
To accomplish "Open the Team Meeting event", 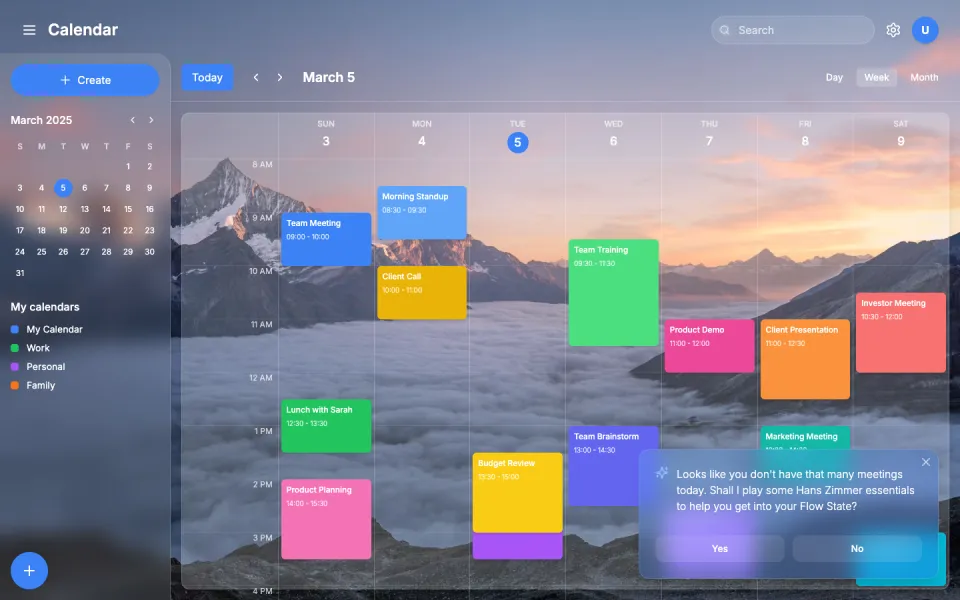I will [x=326, y=239].
